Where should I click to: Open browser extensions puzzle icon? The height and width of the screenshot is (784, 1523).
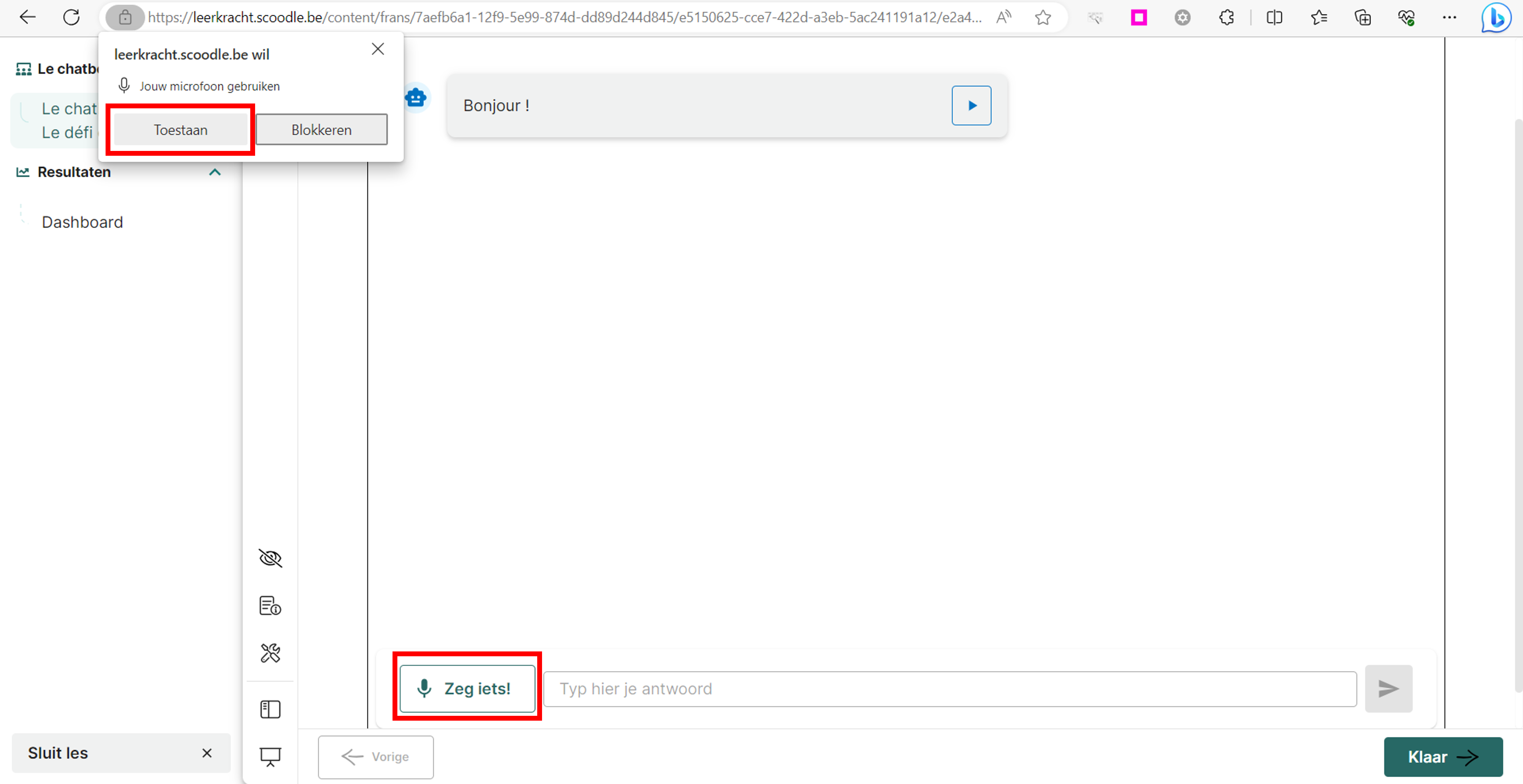(1226, 18)
